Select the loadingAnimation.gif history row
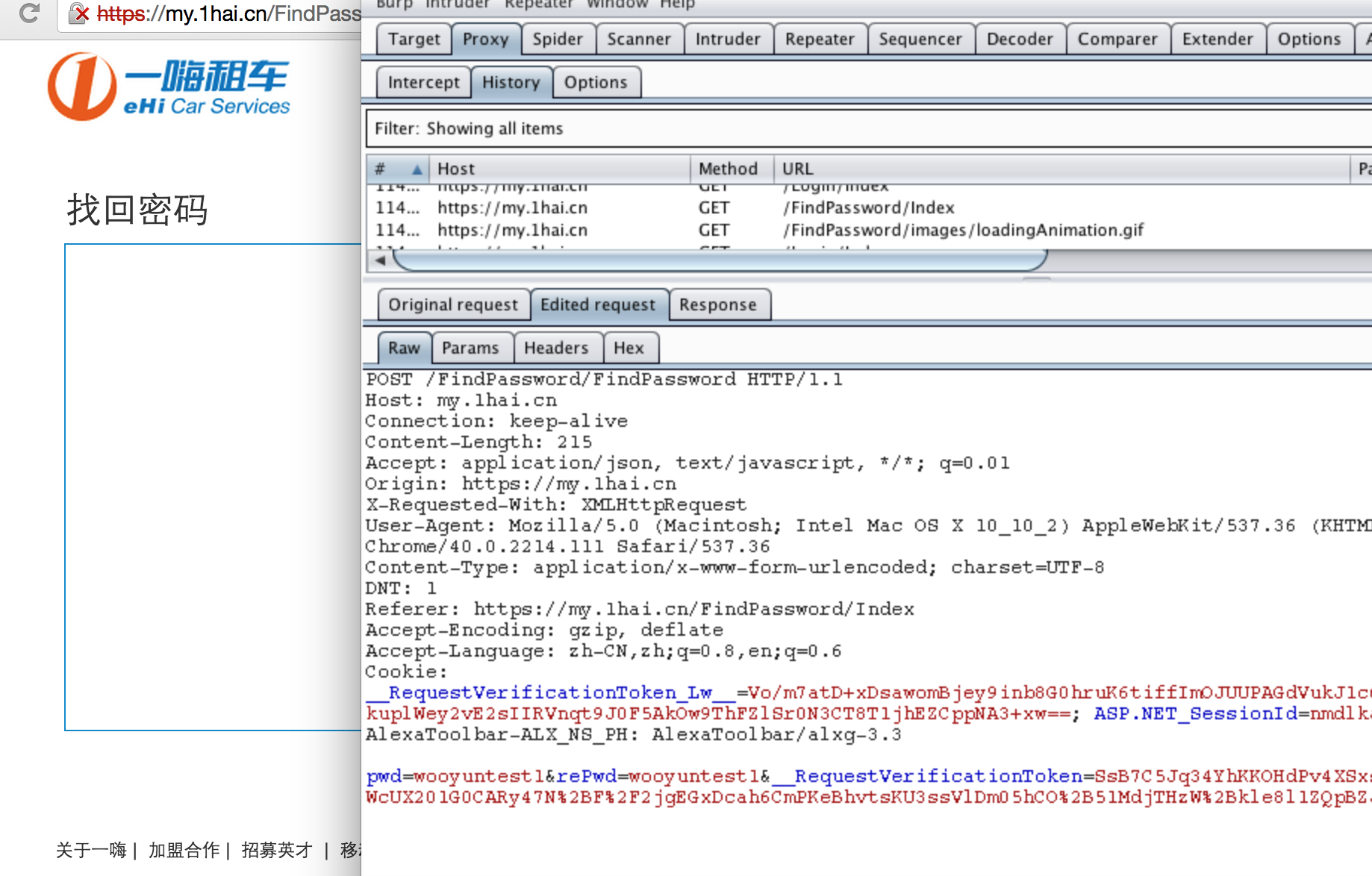 (x=869, y=230)
